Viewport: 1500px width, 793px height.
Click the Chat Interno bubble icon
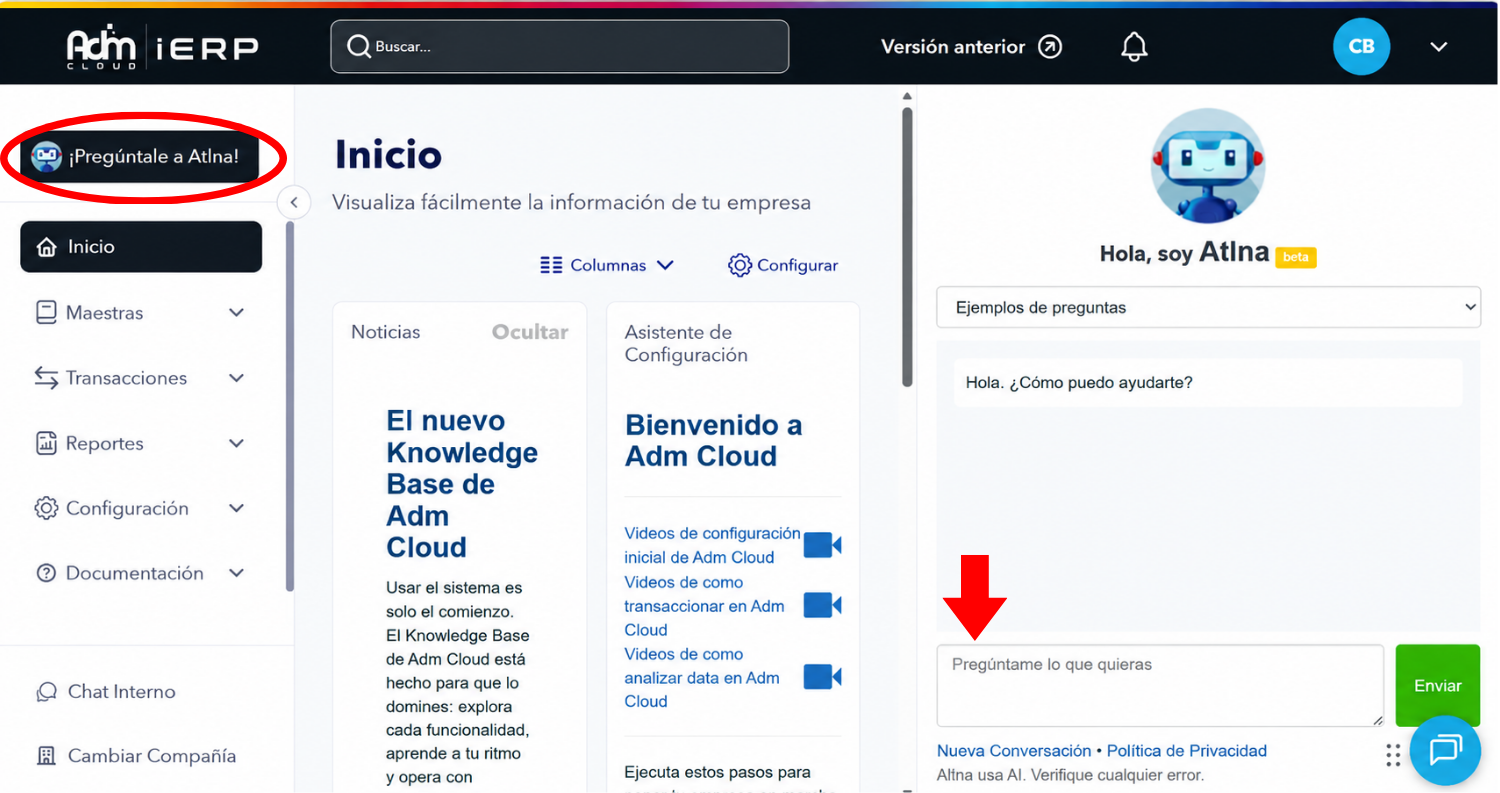pyautogui.click(x=46, y=692)
